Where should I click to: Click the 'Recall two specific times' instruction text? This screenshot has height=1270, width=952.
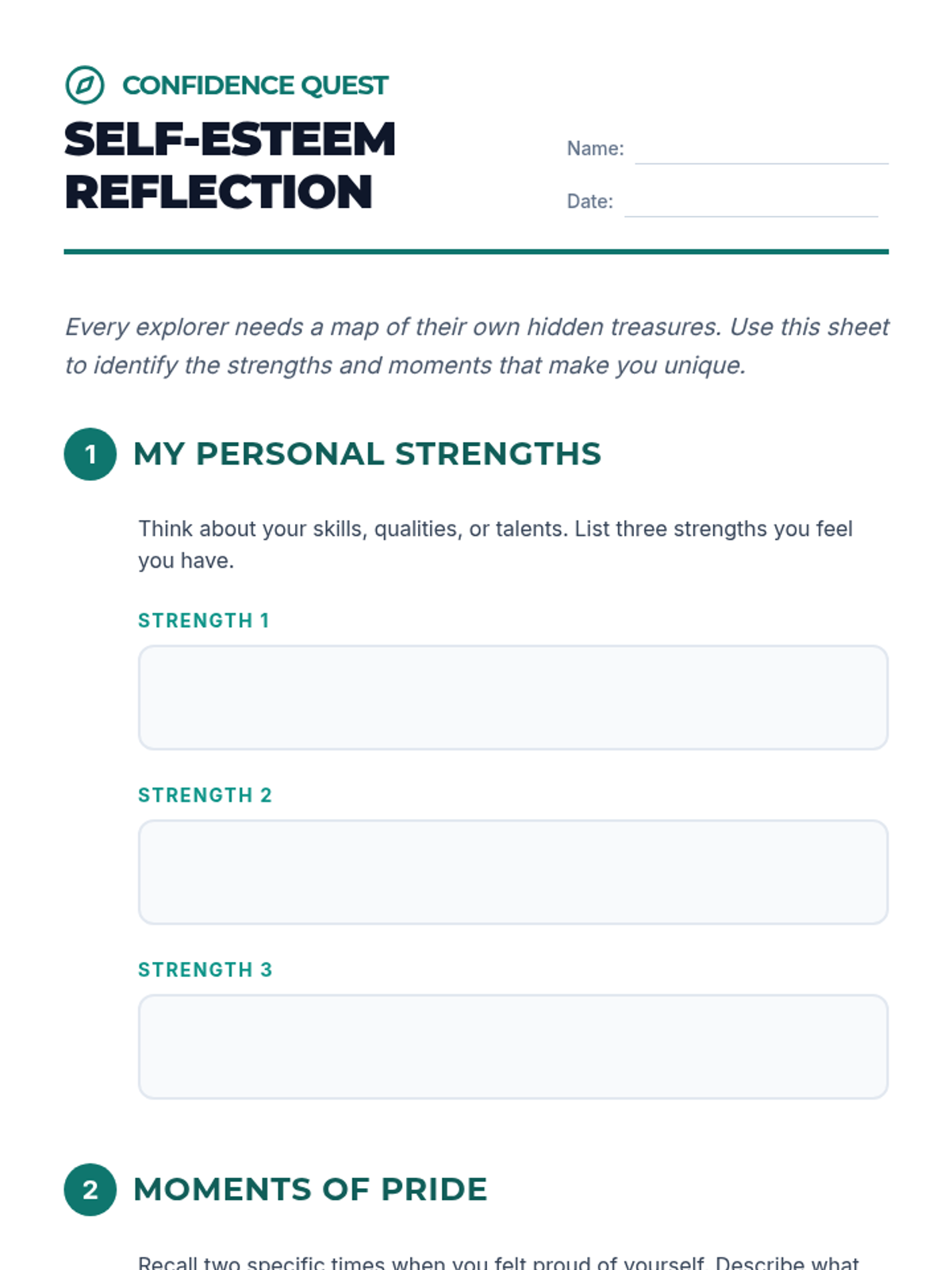point(499,1262)
